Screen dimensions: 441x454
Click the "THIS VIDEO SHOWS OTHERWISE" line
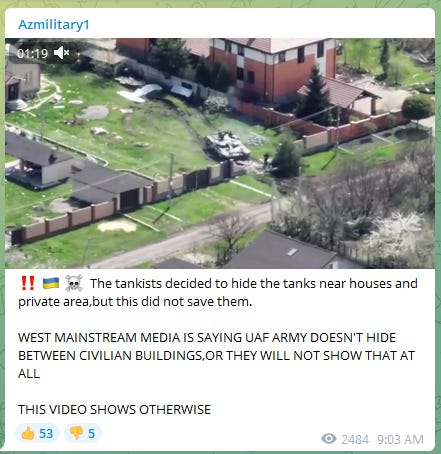click(x=114, y=409)
